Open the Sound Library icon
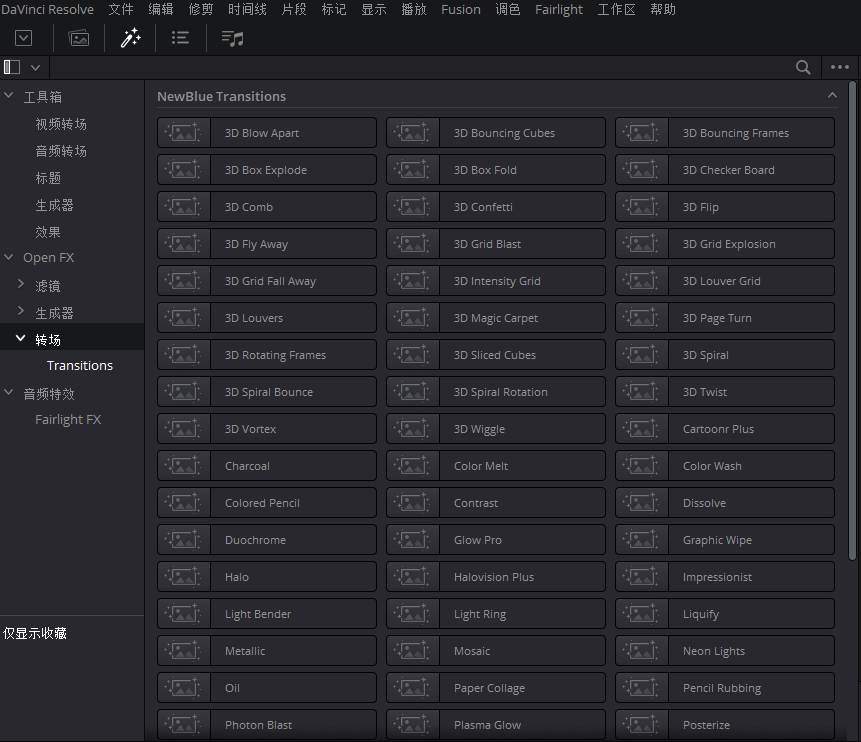 pos(232,38)
